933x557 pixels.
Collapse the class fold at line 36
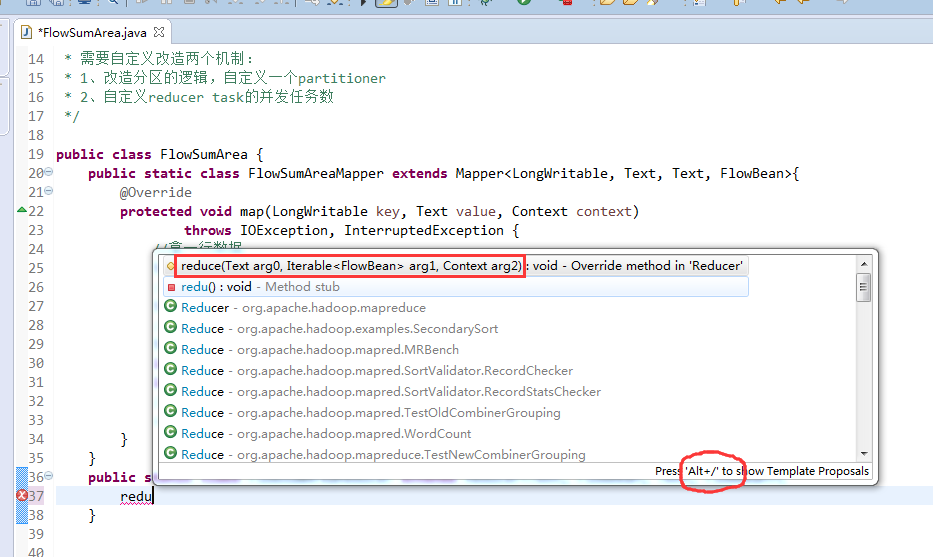(x=49, y=475)
